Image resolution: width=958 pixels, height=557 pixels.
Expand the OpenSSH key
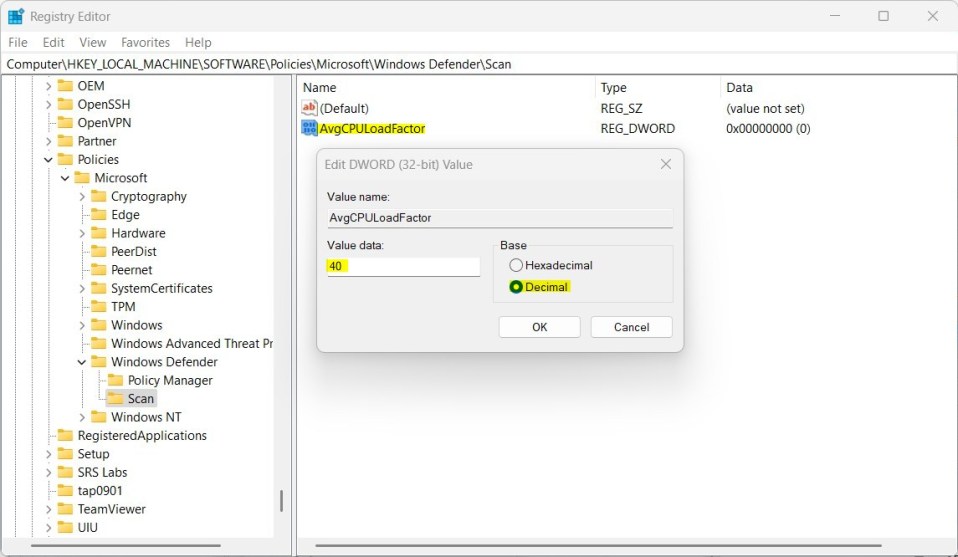pyautogui.click(x=48, y=104)
